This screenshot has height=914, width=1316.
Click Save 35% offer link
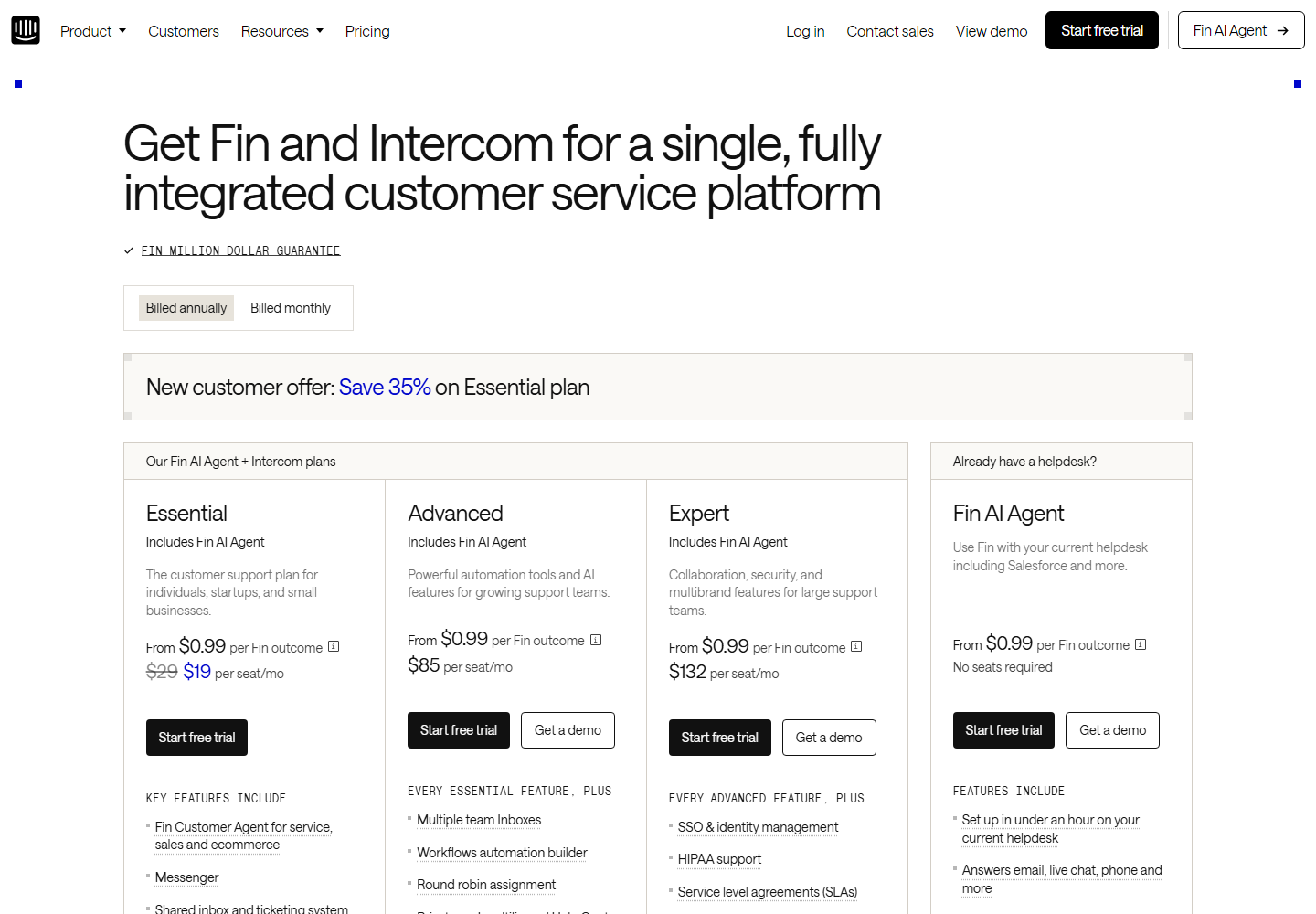coord(385,388)
